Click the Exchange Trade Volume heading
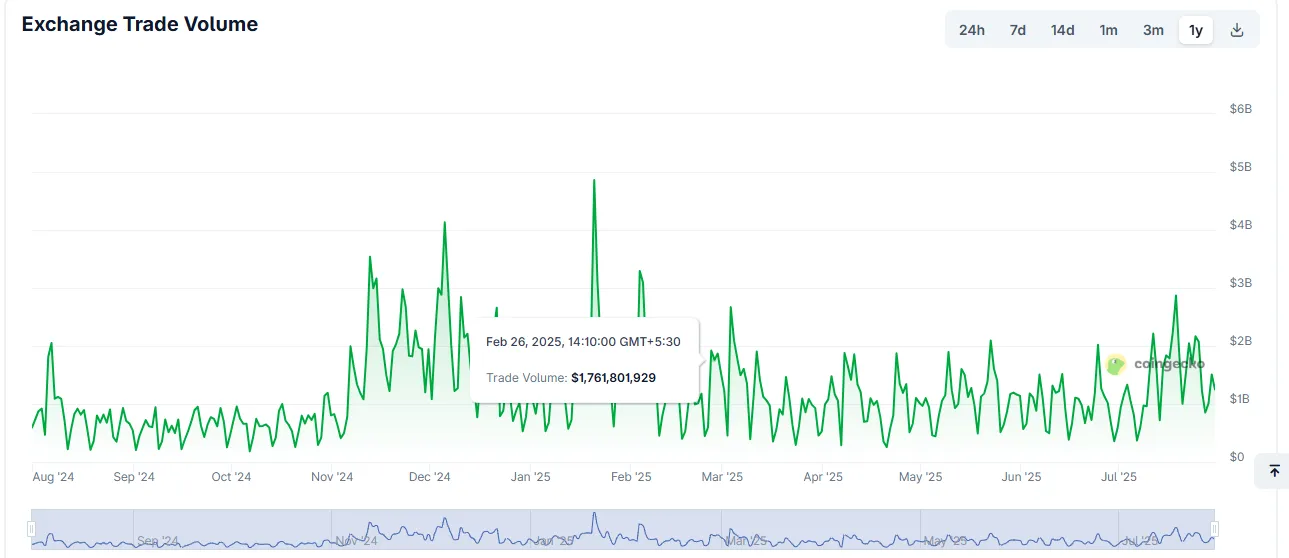The image size is (1289, 558). pyautogui.click(x=140, y=25)
